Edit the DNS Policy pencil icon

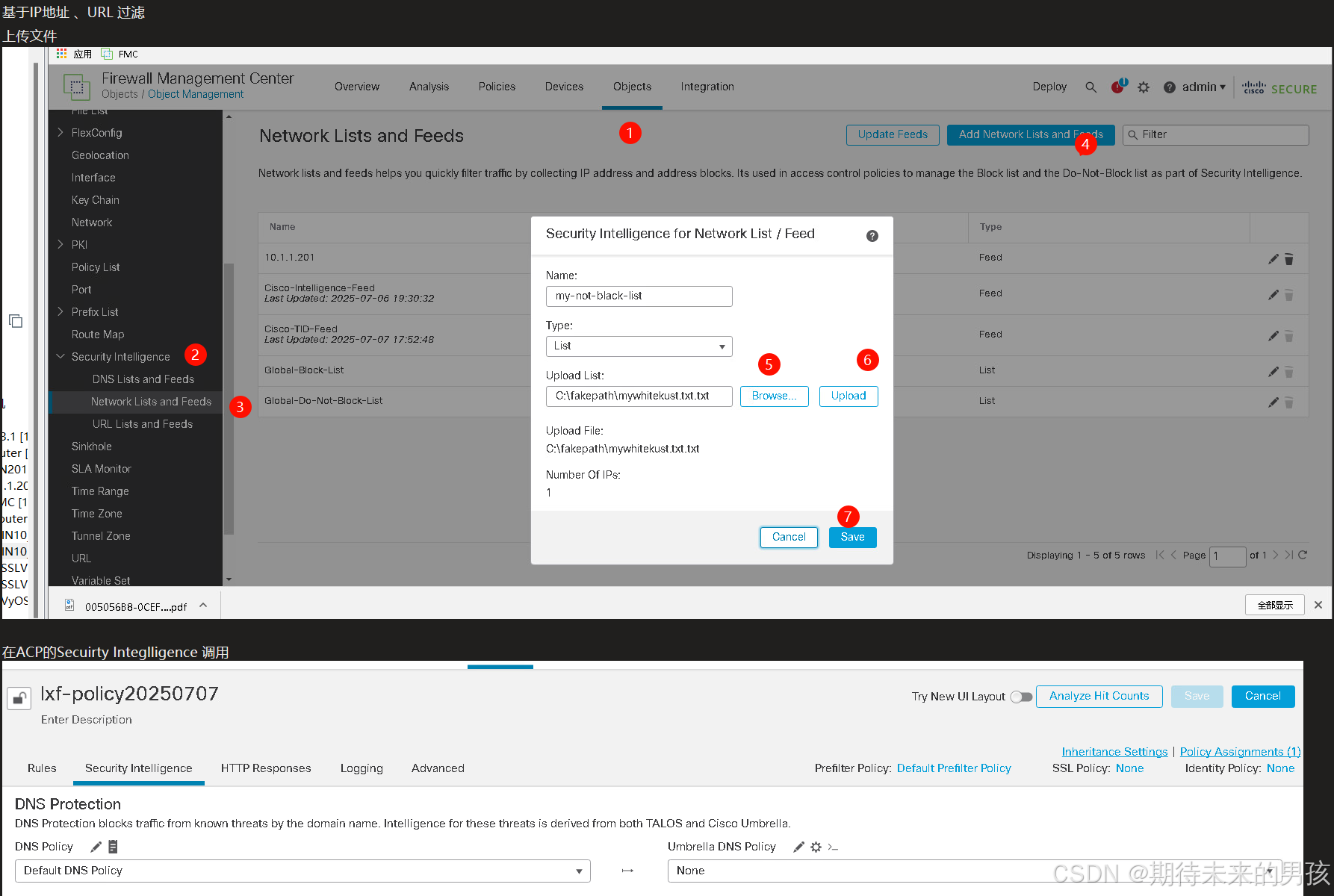click(x=96, y=847)
